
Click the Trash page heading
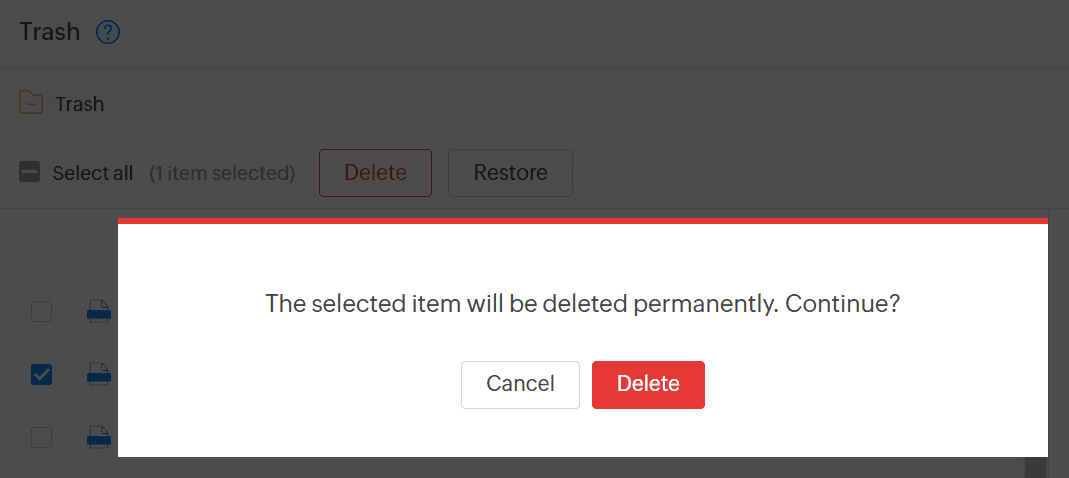(49, 32)
